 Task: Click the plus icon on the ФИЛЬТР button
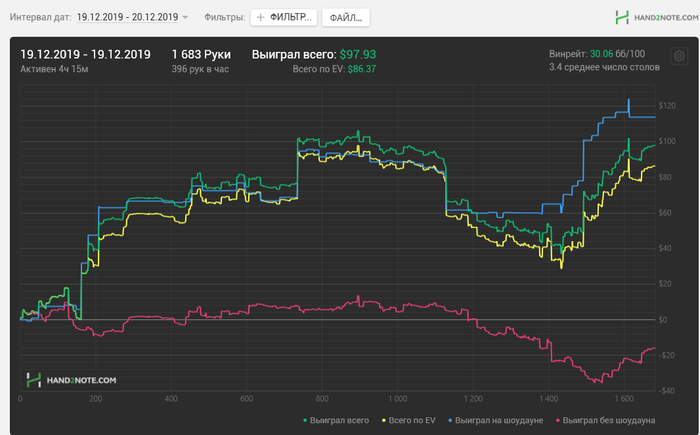coord(260,17)
